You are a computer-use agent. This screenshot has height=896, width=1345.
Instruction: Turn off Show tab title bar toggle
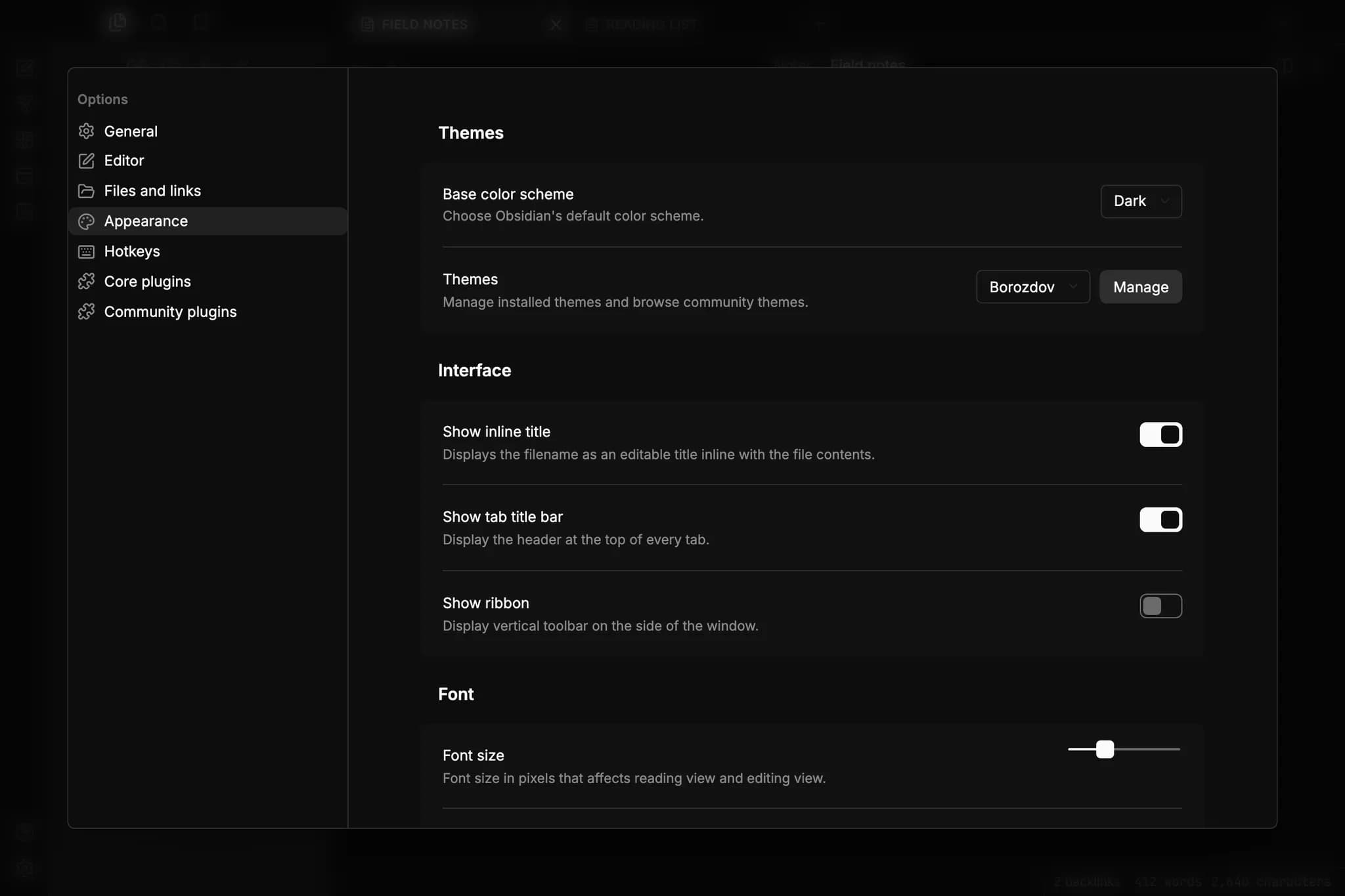(x=1160, y=520)
